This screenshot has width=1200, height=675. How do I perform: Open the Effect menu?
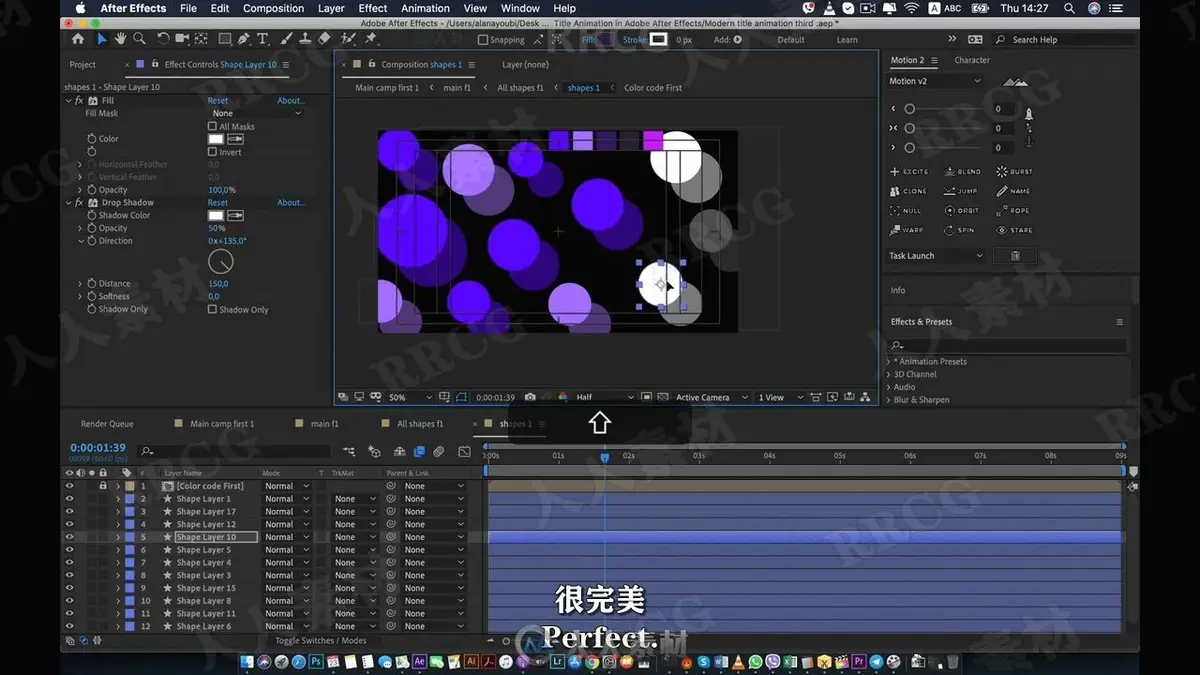tap(373, 8)
